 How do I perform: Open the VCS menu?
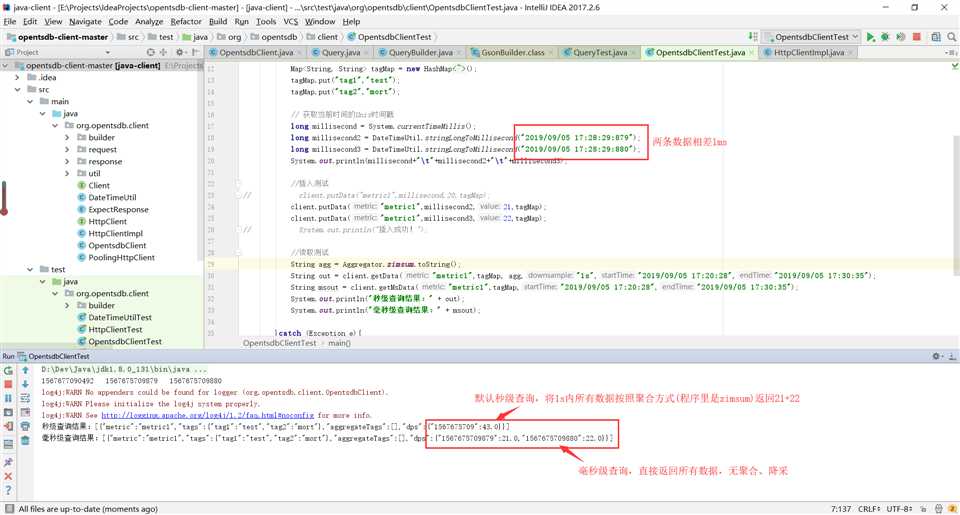point(290,21)
